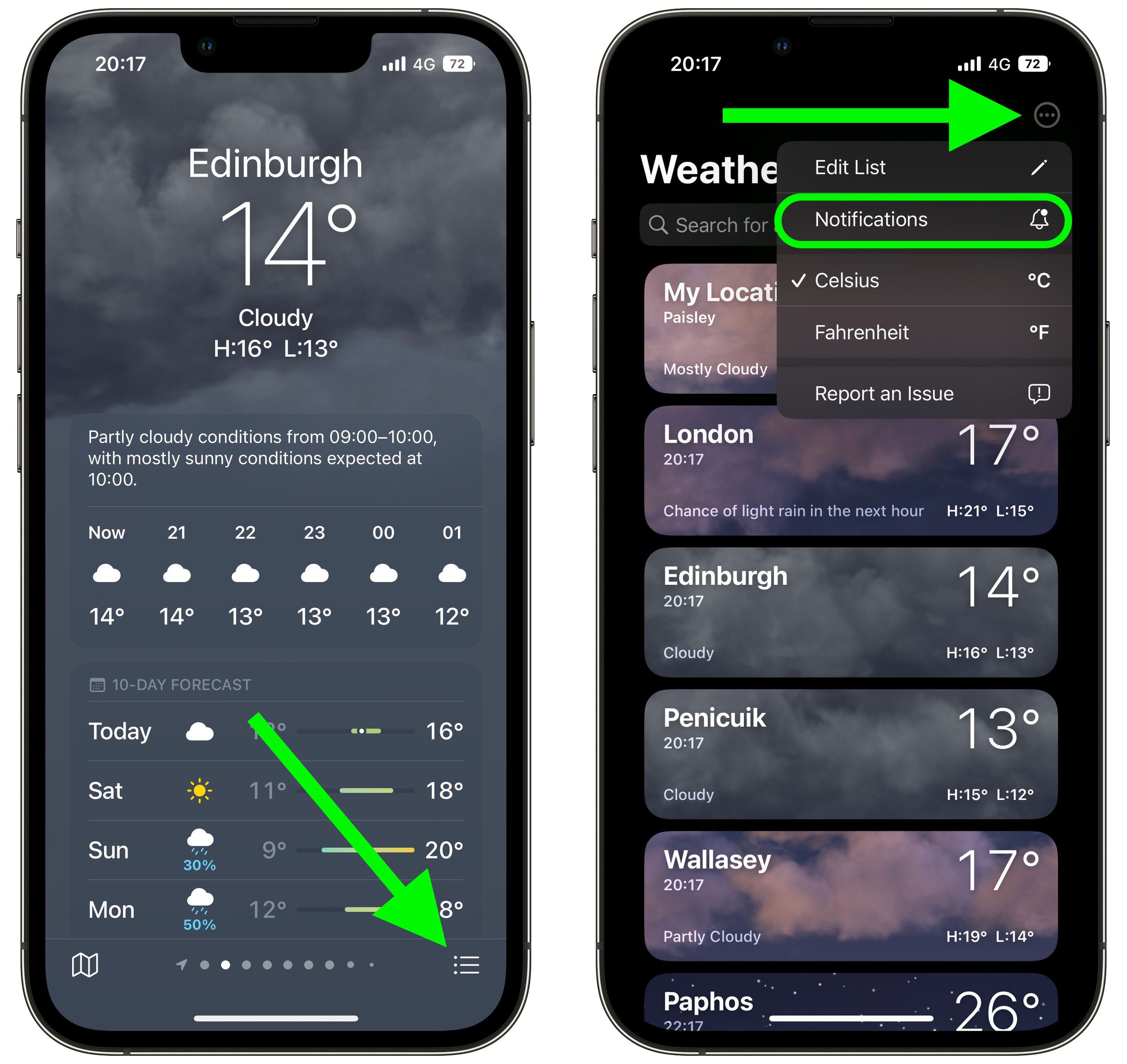
Task: Click the map icon bottom left
Action: click(80, 970)
